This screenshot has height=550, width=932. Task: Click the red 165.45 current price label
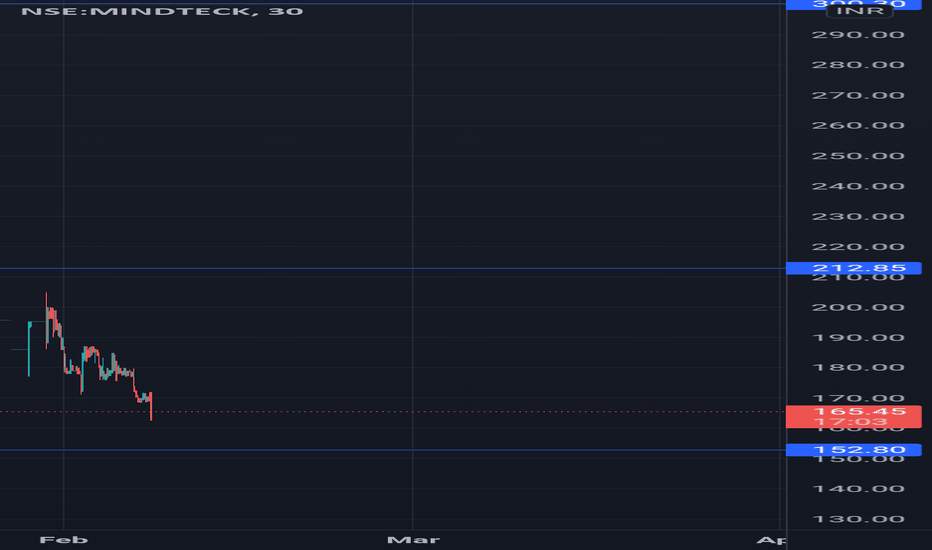854,416
